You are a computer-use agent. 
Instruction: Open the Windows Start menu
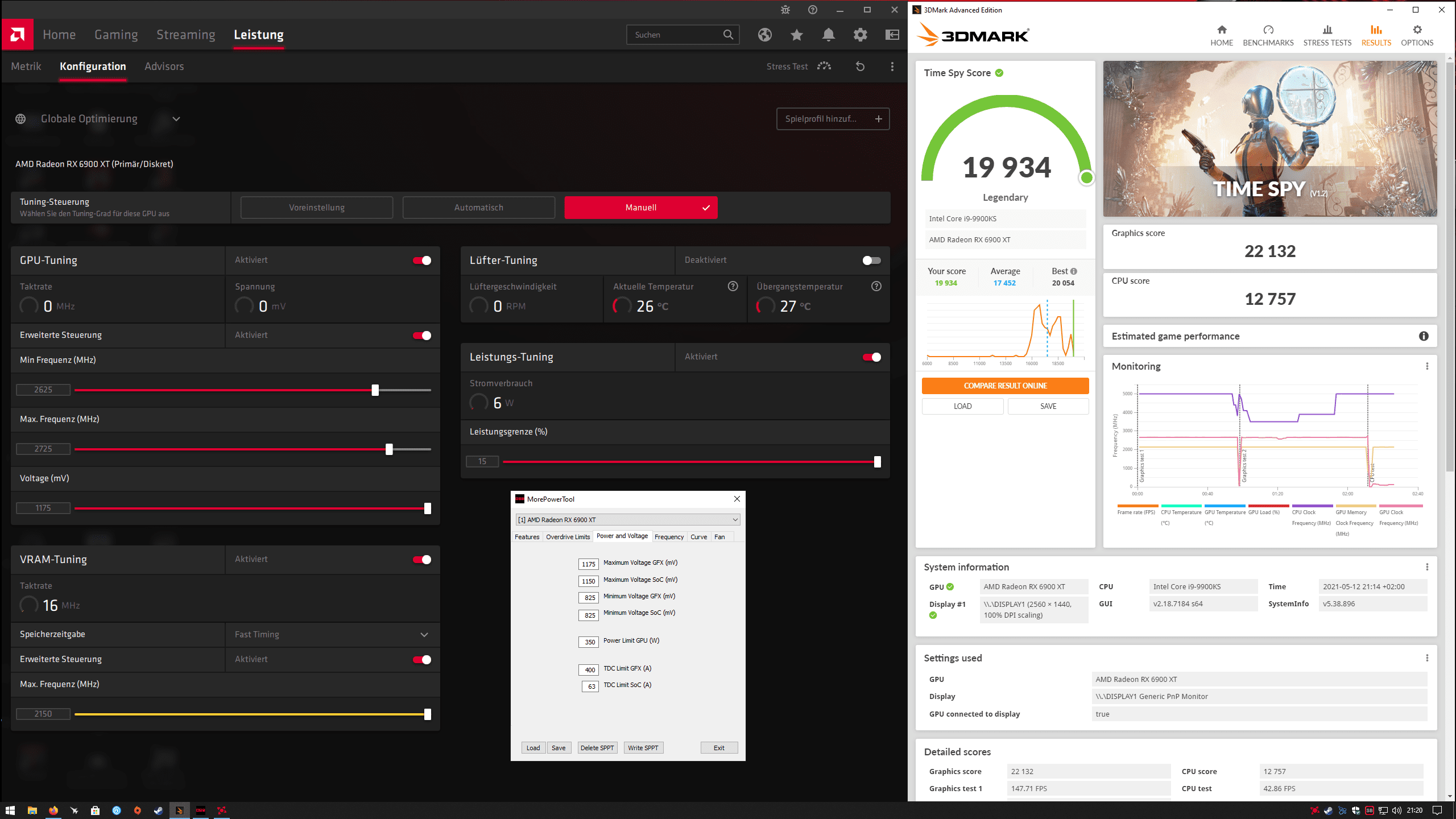pos(10,810)
